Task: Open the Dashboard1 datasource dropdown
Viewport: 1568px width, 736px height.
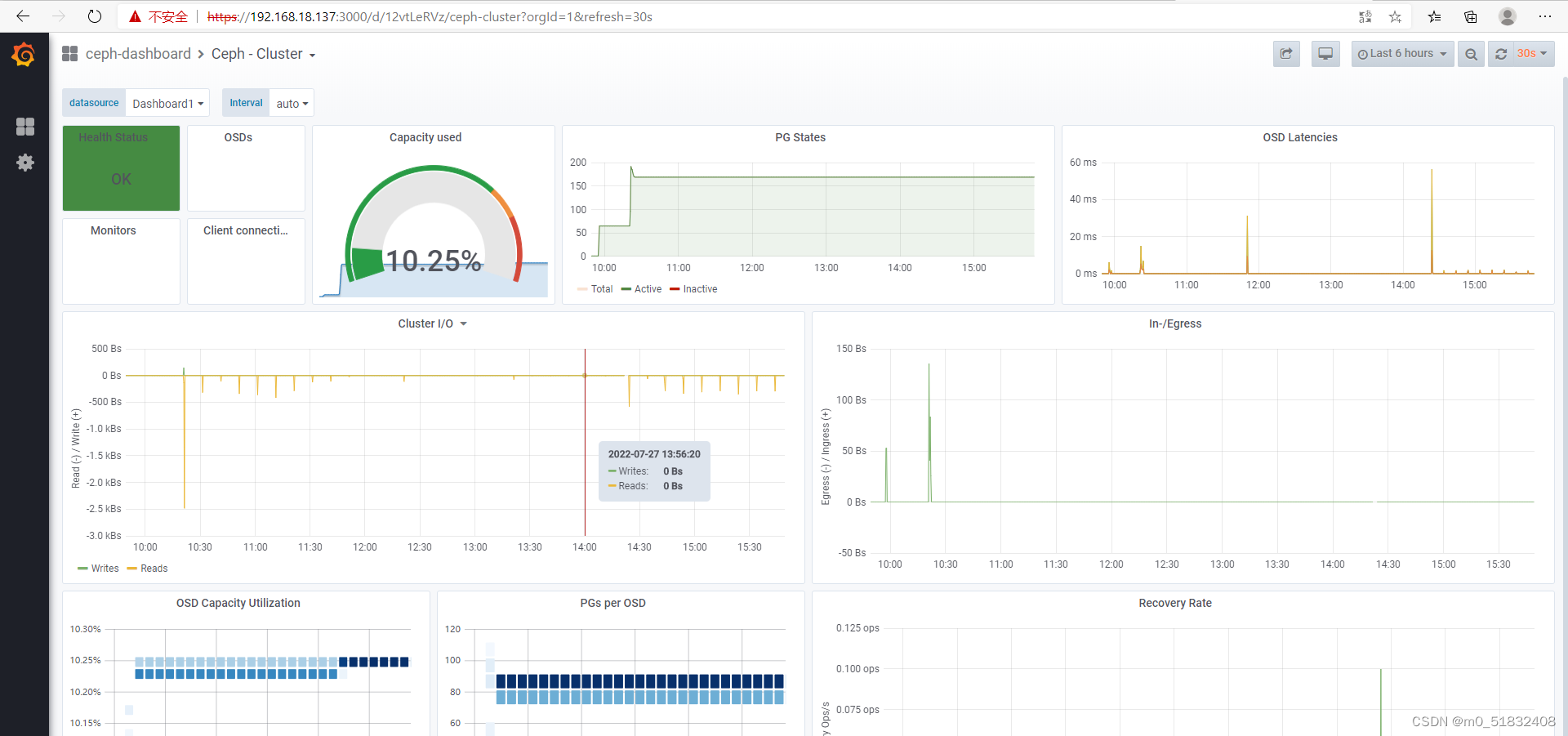Action: [167, 104]
